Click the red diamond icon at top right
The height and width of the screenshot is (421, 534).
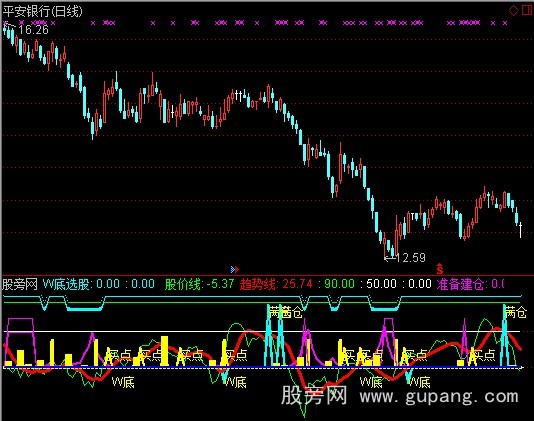[513, 10]
